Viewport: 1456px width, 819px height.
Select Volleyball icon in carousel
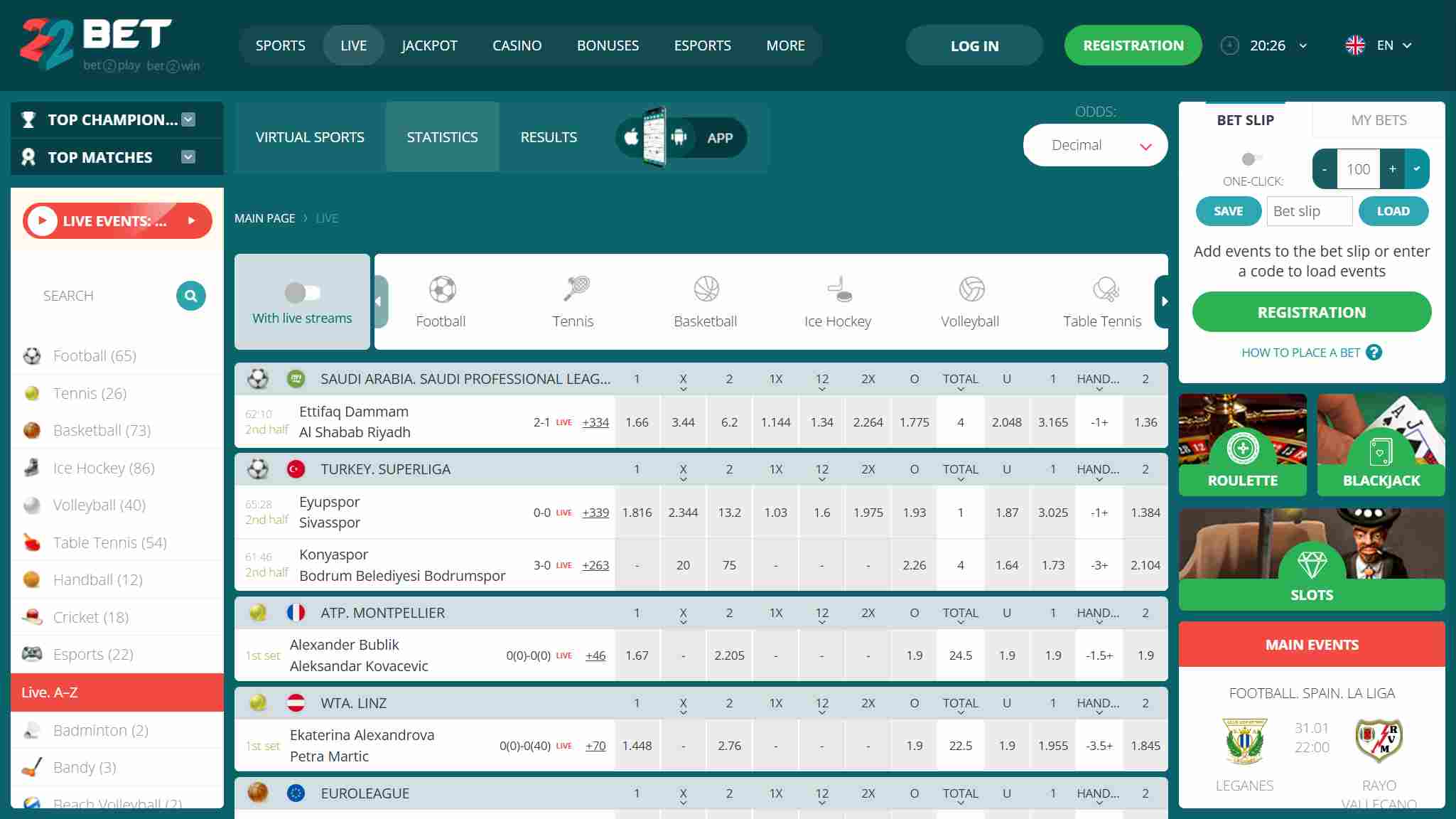click(971, 289)
